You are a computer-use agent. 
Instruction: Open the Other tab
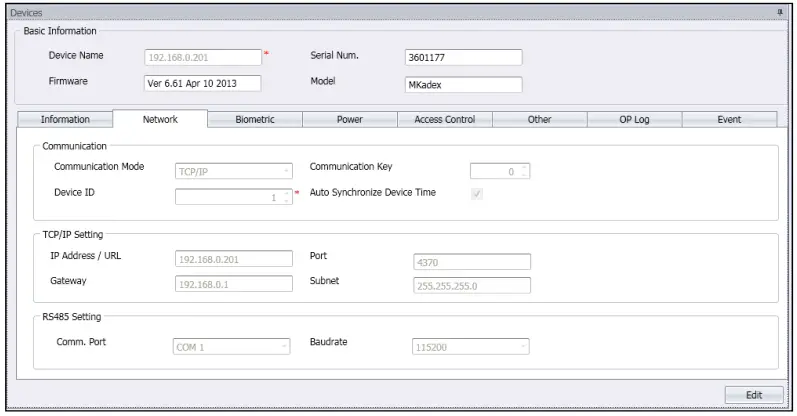point(539,120)
